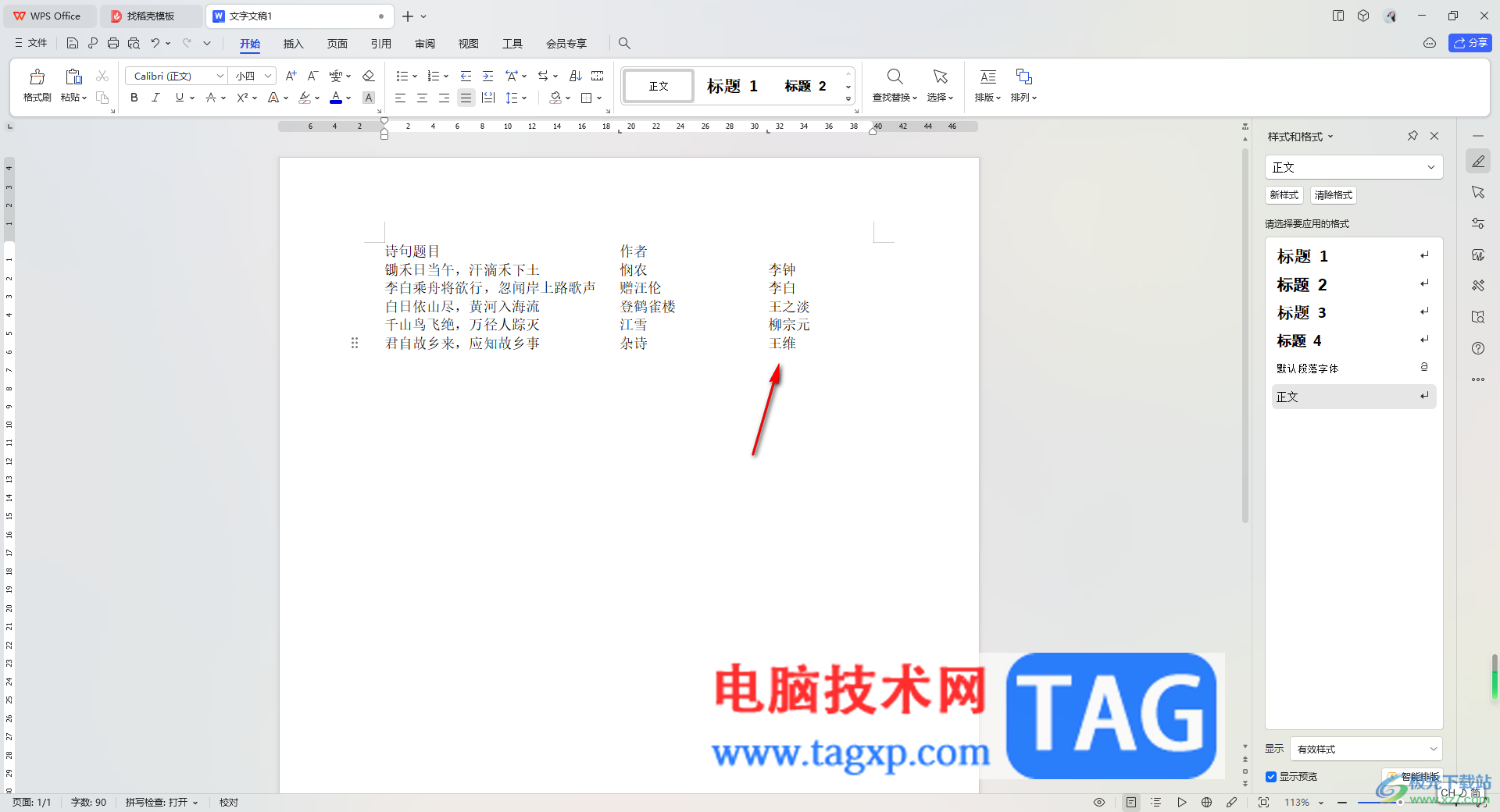Click the text highlight color button
1500x812 pixels.
point(305,98)
